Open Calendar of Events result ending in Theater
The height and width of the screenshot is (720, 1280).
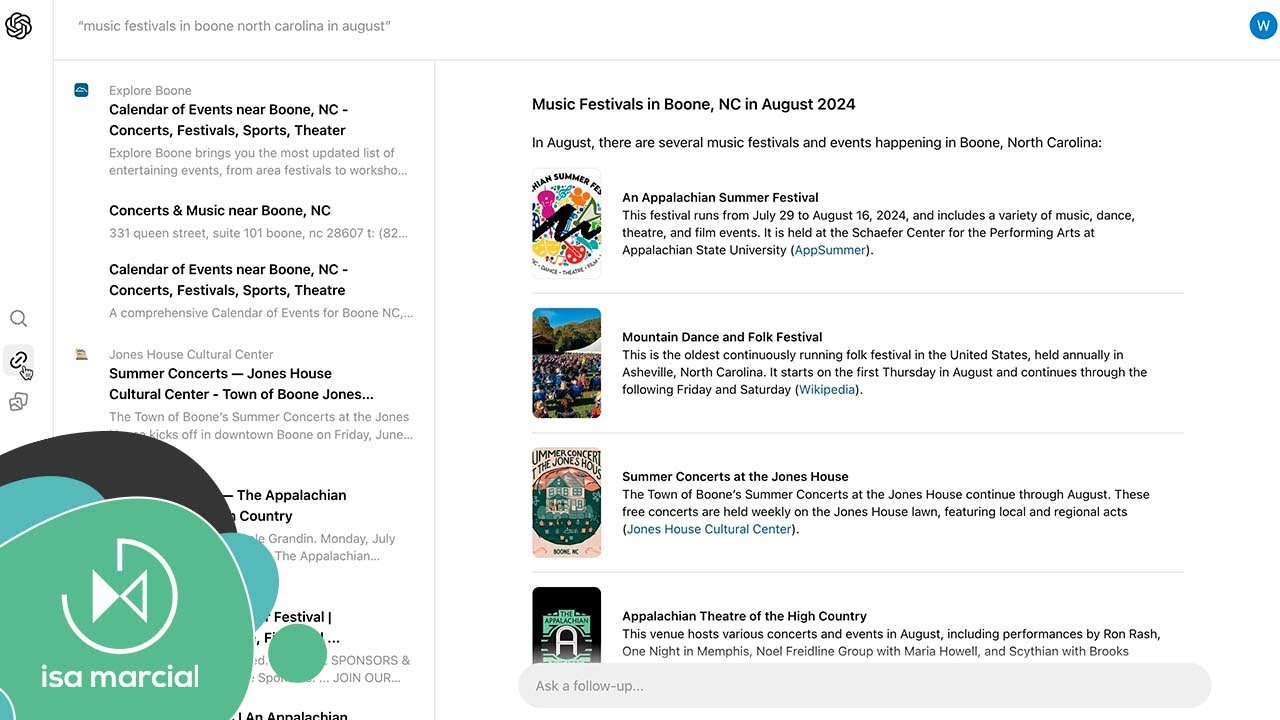coord(229,120)
